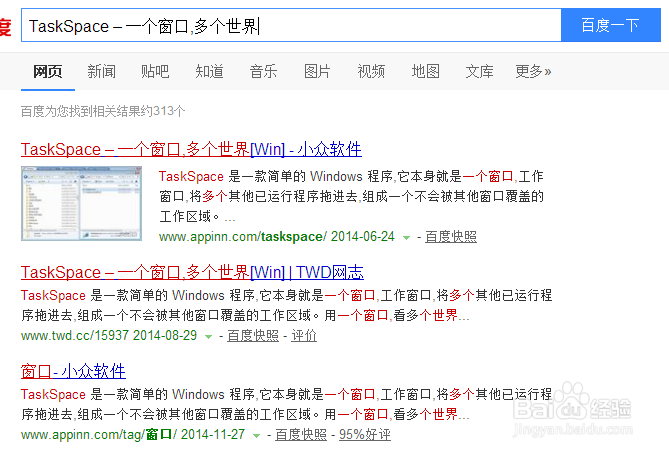Open the first result titled 小众软件
This screenshot has width=669, height=453.
tap(191, 149)
